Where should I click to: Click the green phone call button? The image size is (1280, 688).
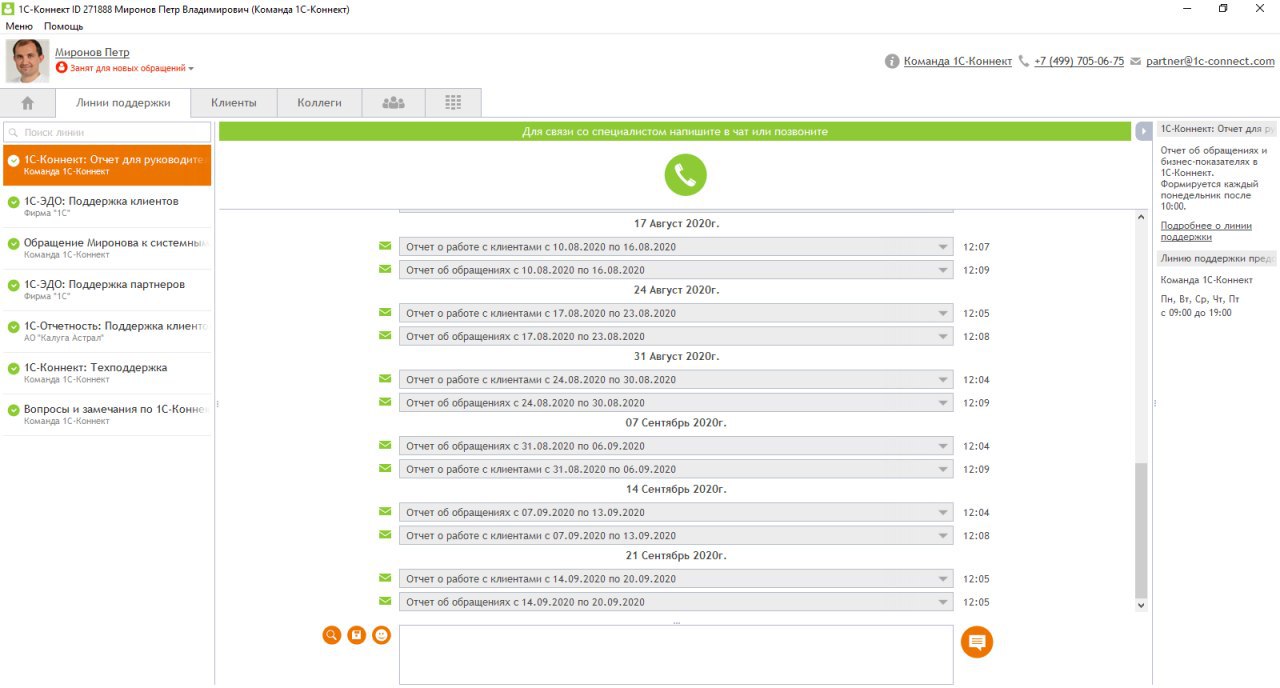[x=685, y=175]
